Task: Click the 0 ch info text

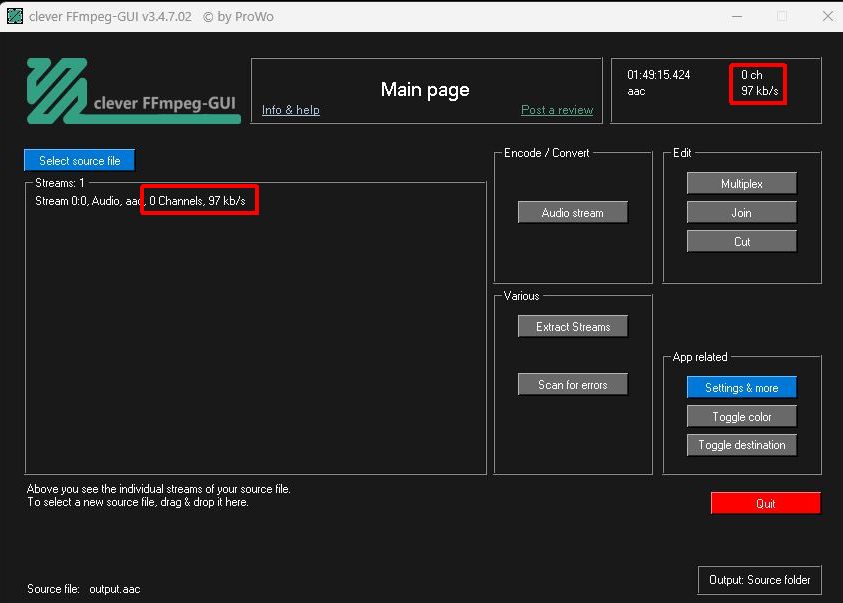Action: [x=752, y=75]
